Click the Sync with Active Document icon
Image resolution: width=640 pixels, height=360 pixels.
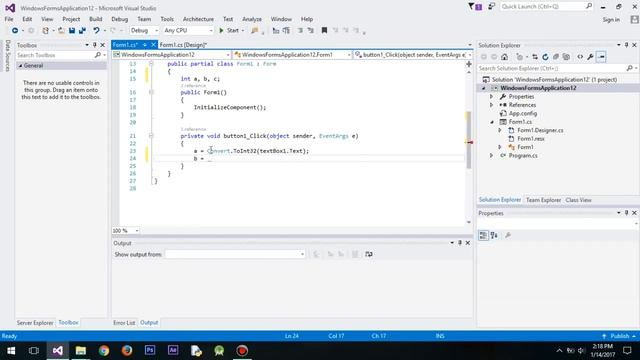[x=535, y=57]
